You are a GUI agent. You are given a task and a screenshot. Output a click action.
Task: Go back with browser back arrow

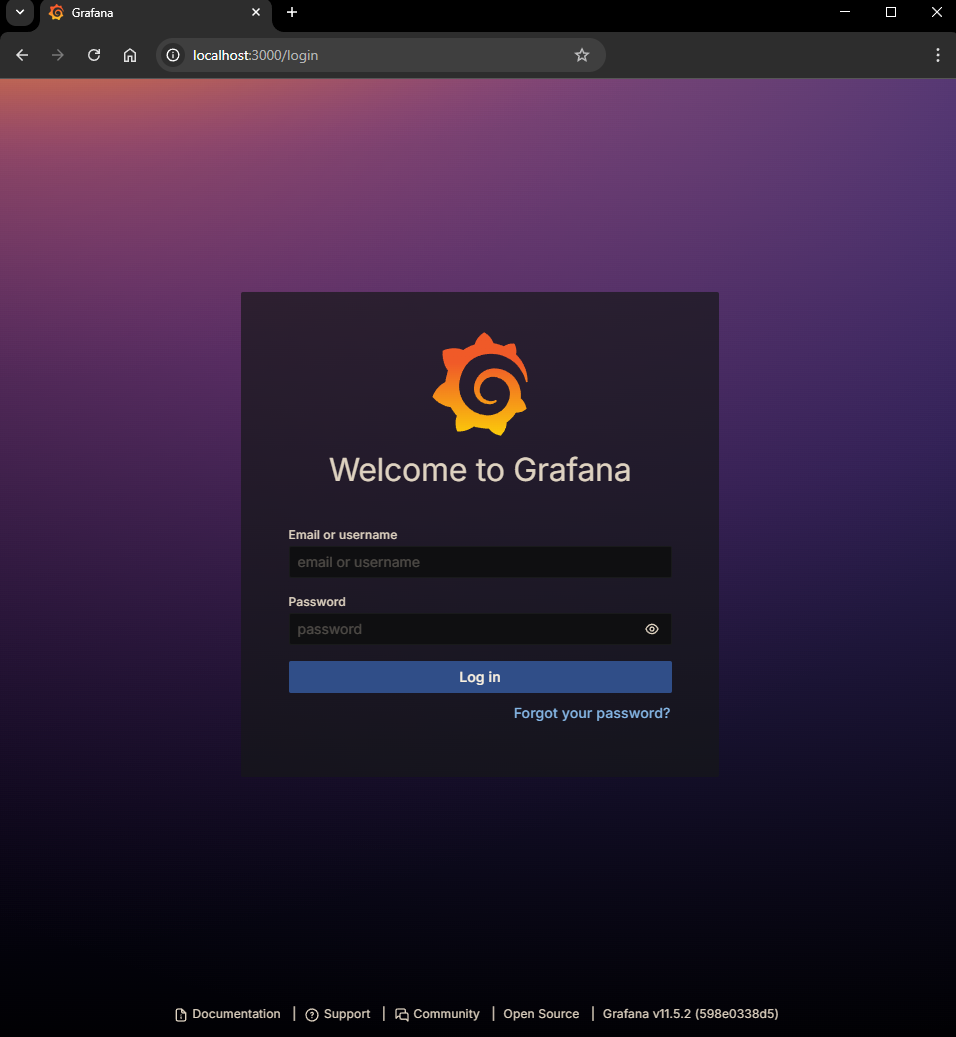click(x=22, y=55)
